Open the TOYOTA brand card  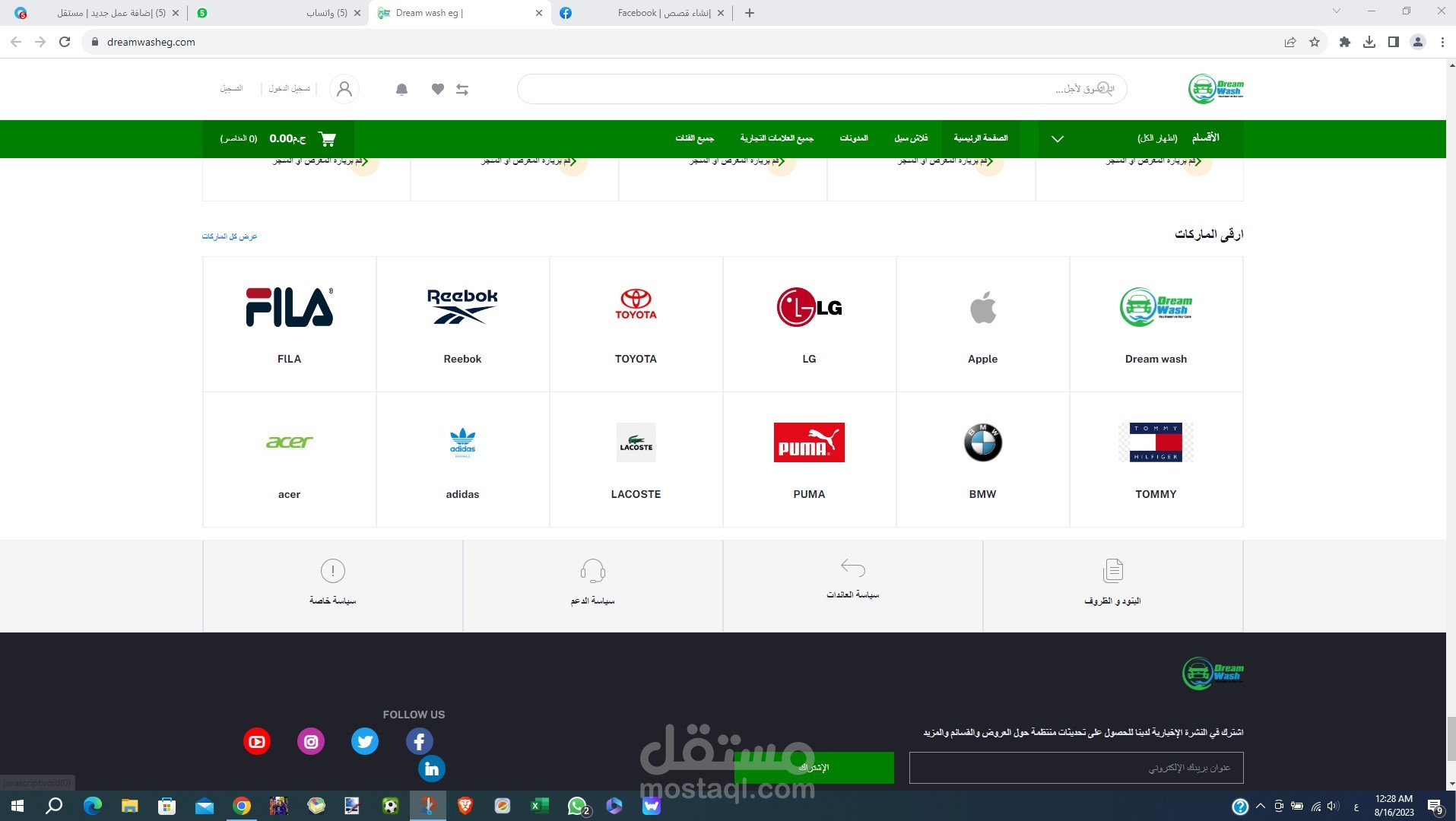click(x=636, y=325)
